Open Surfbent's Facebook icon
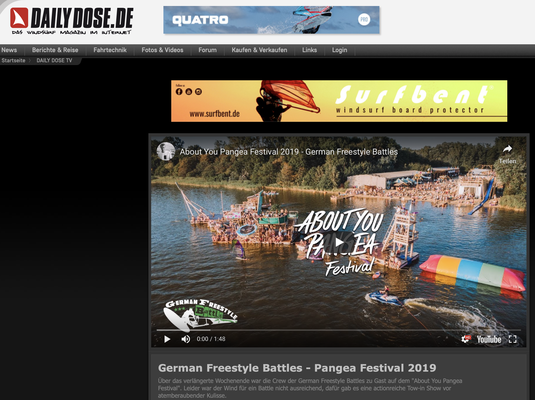Viewport: 535px width, 400px height. 179,91
